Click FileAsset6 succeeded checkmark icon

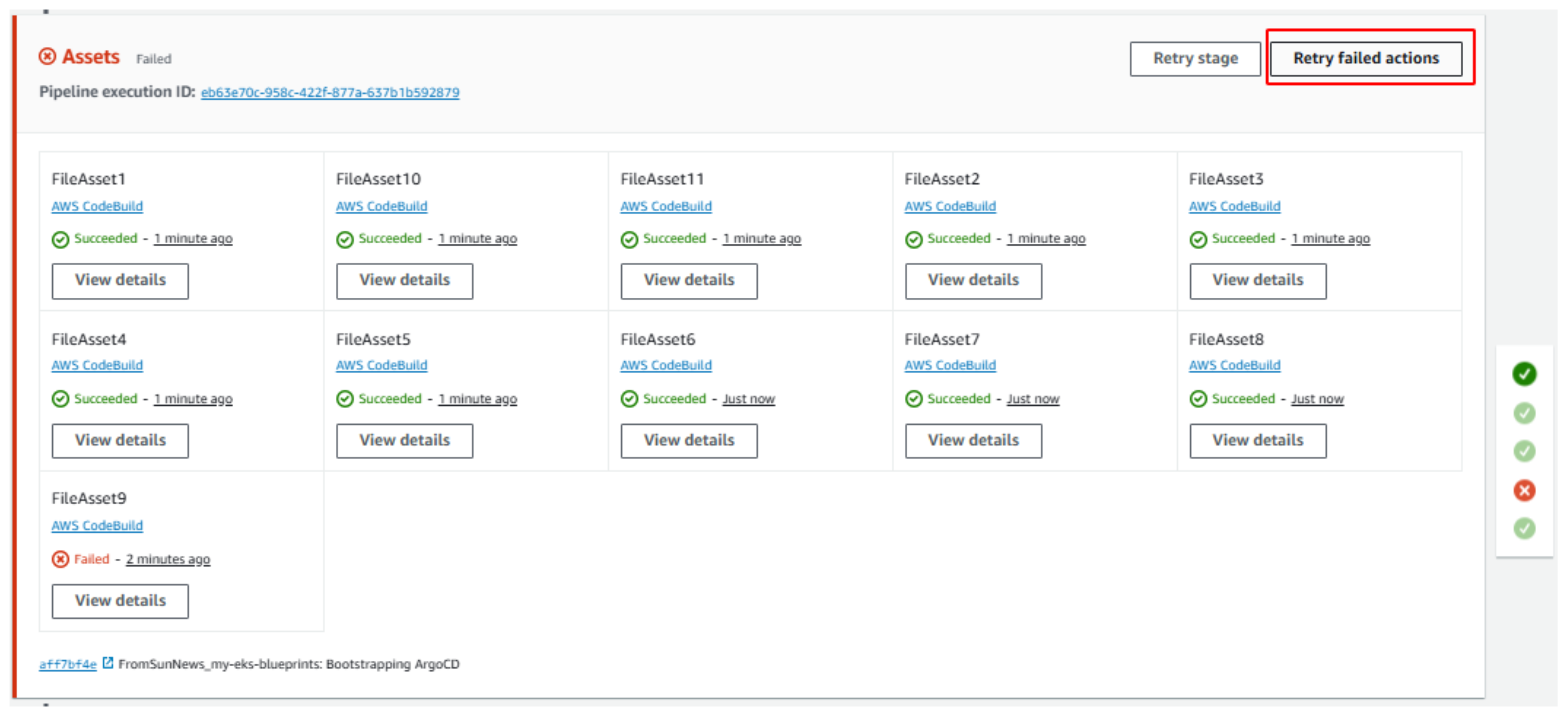[629, 399]
